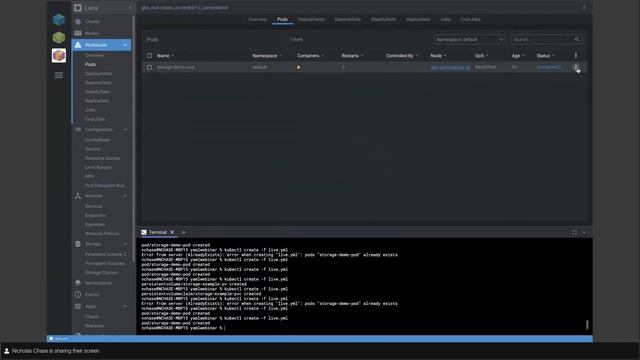Open Storage Classes in the sidebar

pyautogui.click(x=102, y=273)
